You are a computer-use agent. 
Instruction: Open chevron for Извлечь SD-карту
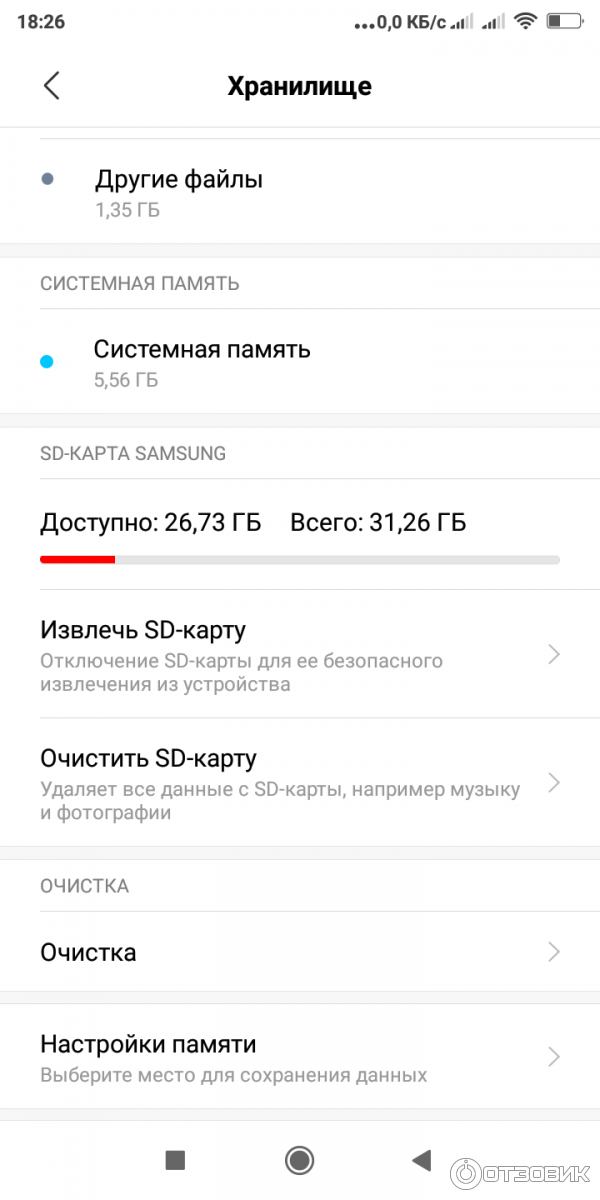[x=554, y=655]
